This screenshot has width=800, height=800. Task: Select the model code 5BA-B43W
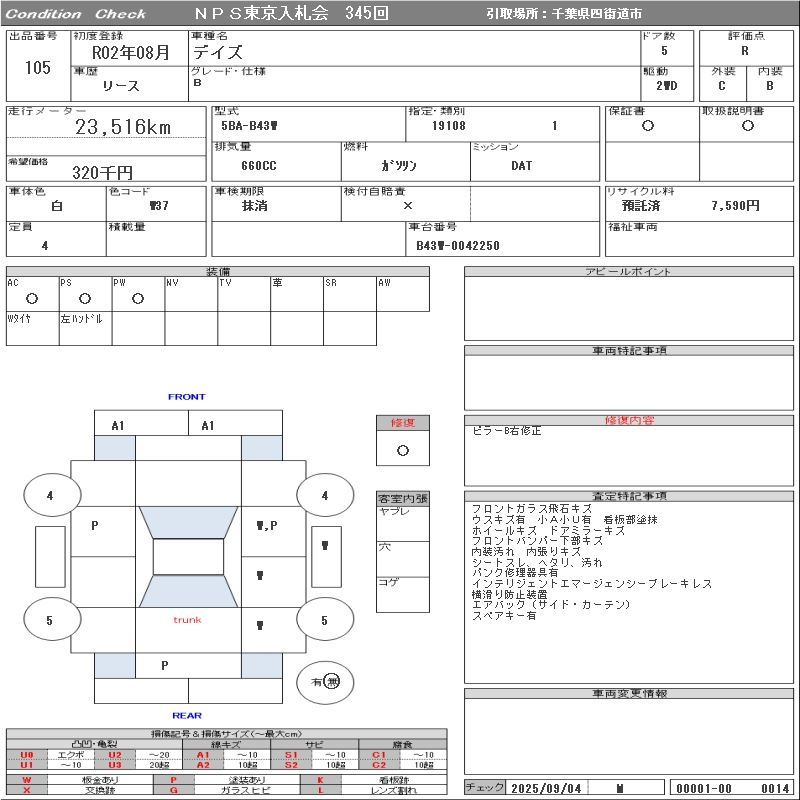pyautogui.click(x=249, y=126)
